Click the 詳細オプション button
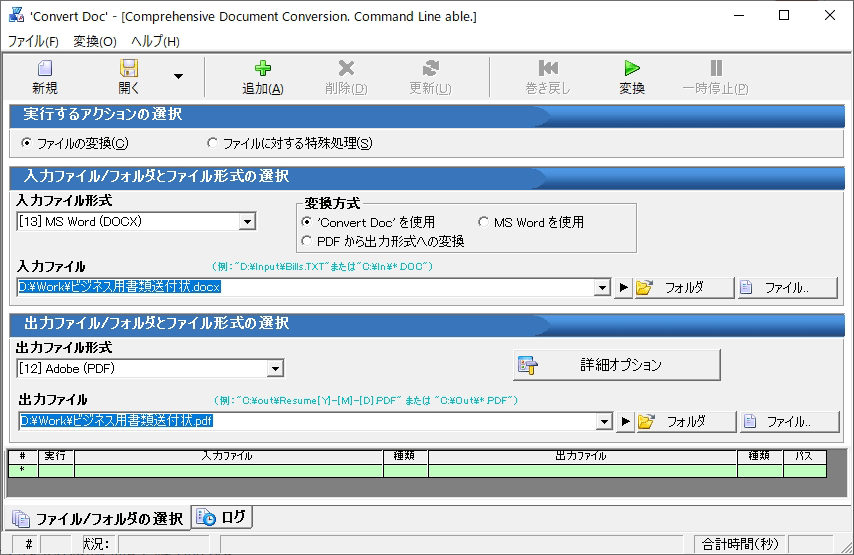Image resolution: width=854 pixels, height=555 pixels. (x=617, y=365)
